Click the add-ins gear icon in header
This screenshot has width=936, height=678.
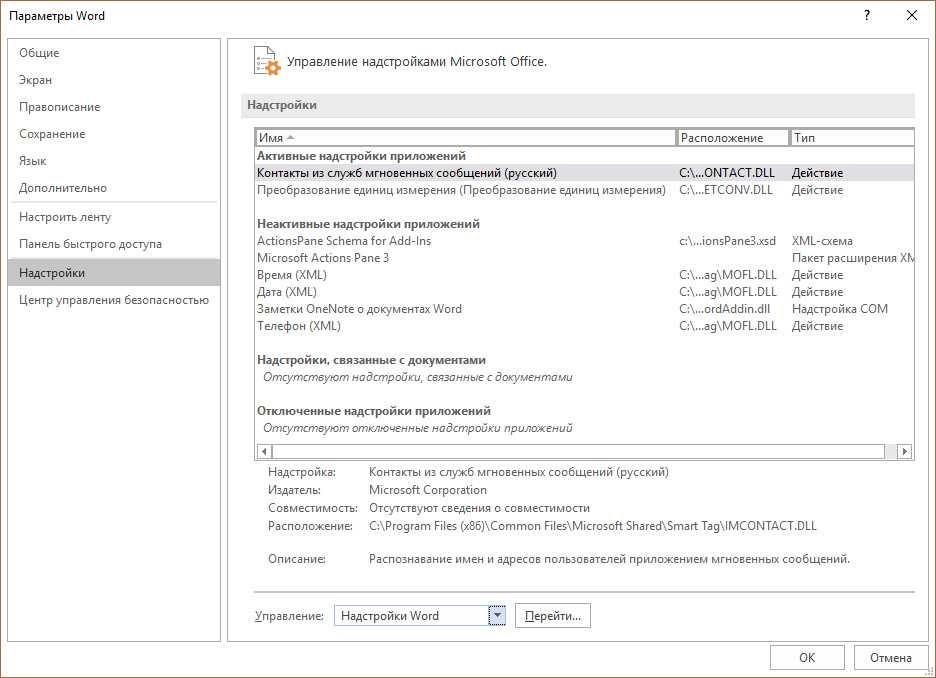(x=265, y=61)
